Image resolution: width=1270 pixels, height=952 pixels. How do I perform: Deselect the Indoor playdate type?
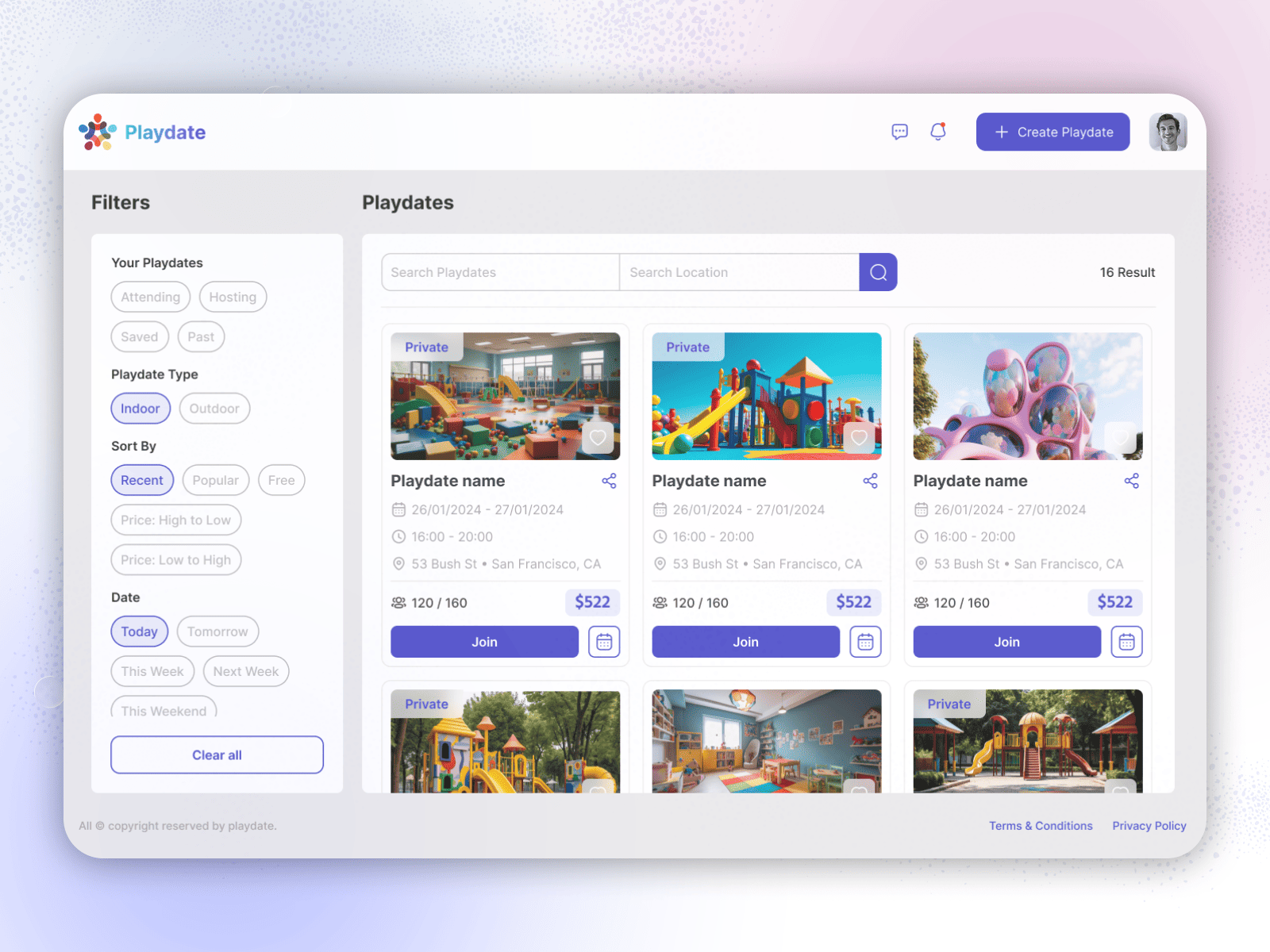pyautogui.click(x=140, y=409)
